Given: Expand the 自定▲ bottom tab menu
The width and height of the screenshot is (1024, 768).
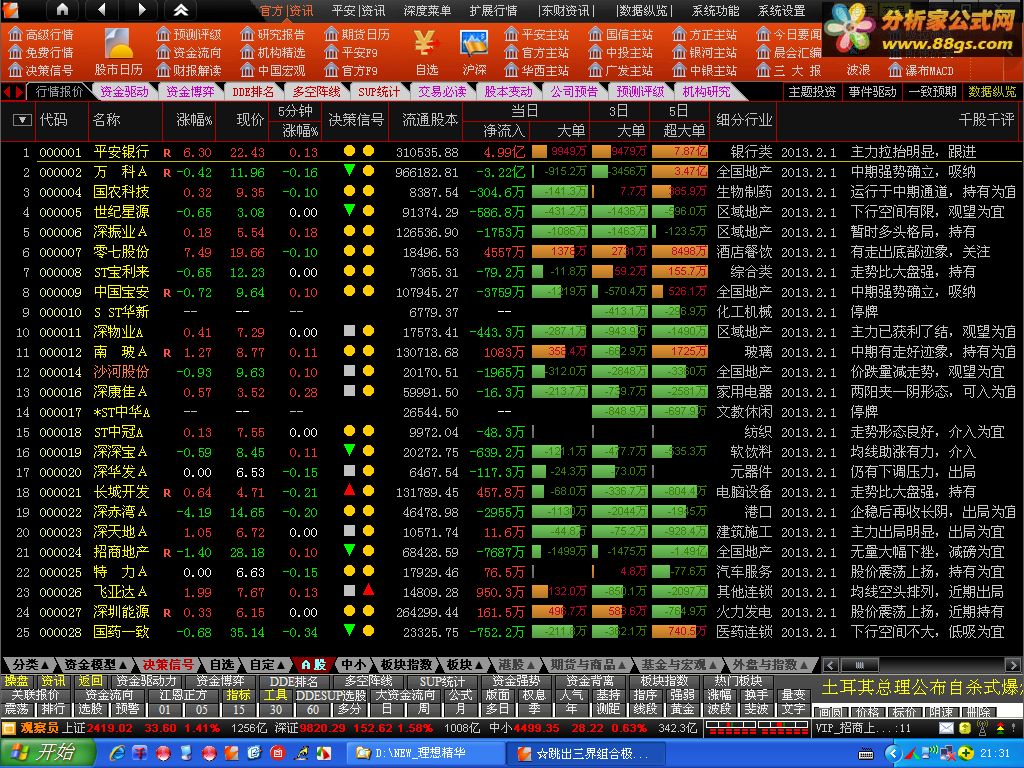Looking at the screenshot, I should point(268,665).
